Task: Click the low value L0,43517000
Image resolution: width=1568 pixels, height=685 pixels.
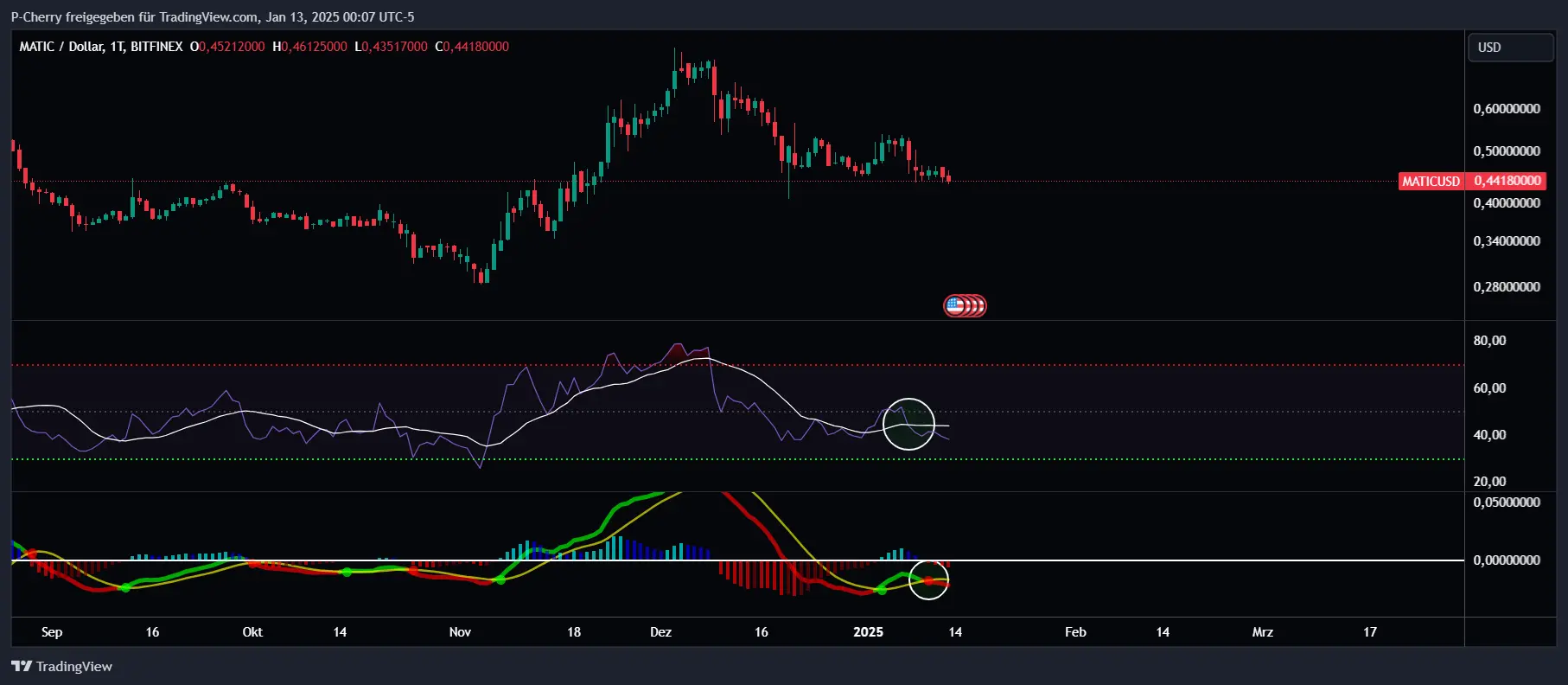Action: point(391,47)
